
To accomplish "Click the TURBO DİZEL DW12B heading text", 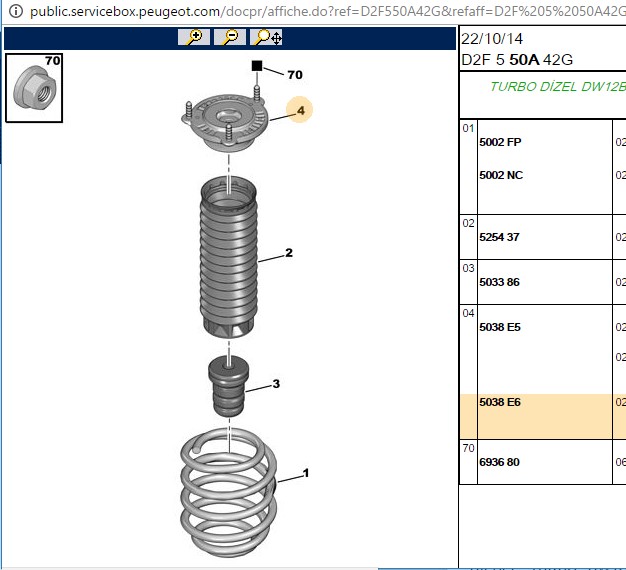I will (558, 87).
